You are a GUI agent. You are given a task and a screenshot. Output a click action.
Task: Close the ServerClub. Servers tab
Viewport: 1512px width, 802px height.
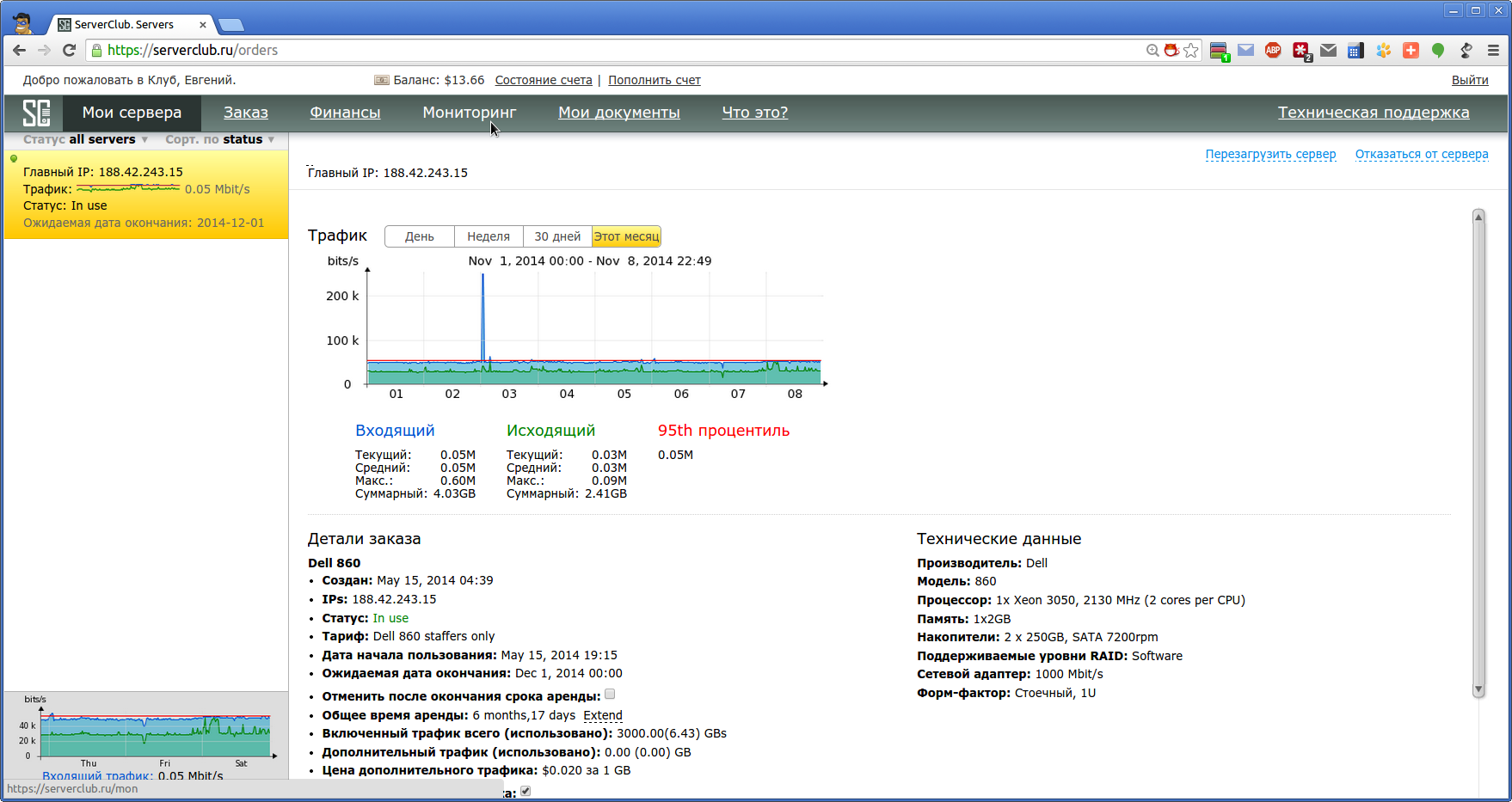point(203,25)
